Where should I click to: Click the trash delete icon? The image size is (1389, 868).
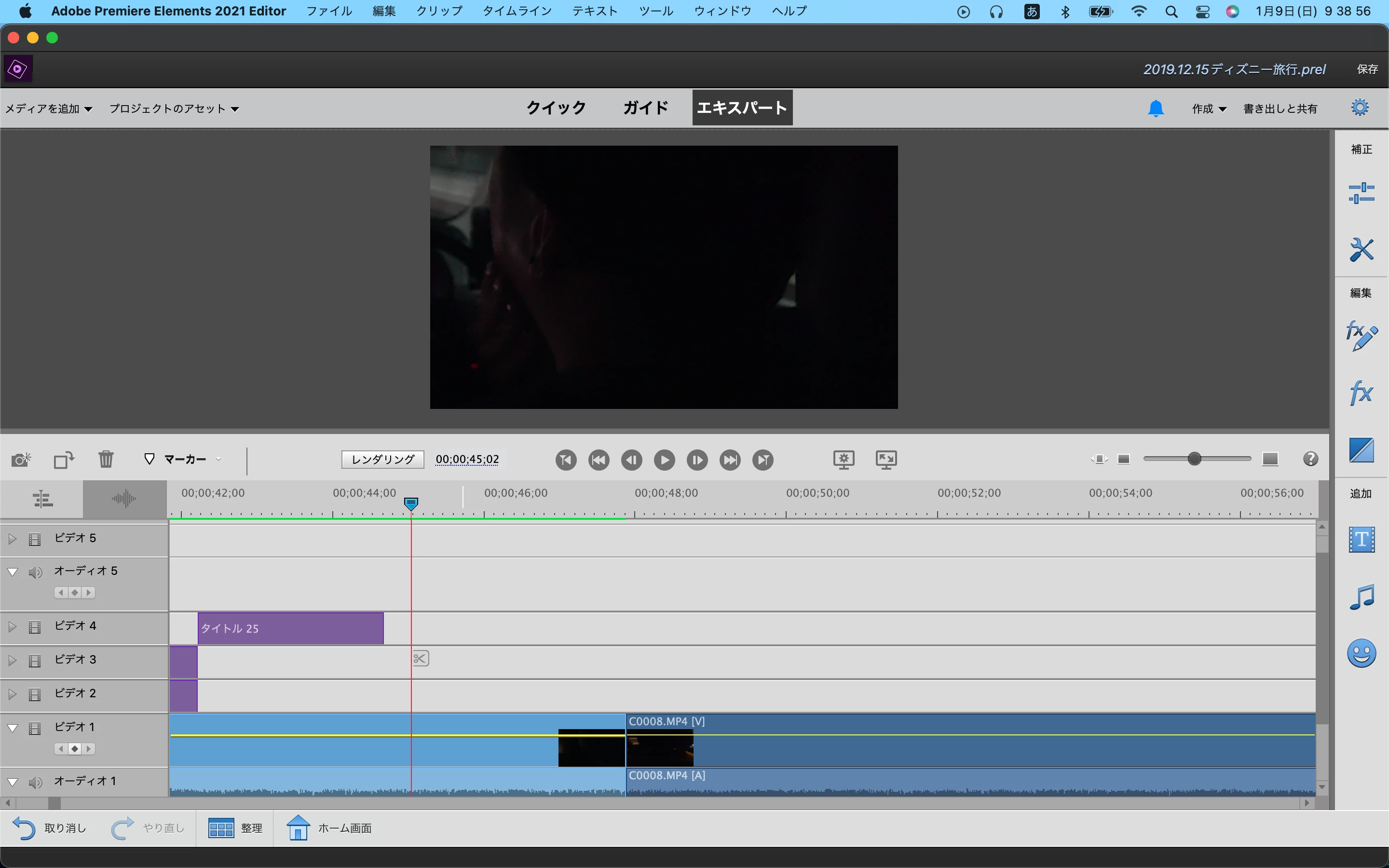(106, 459)
